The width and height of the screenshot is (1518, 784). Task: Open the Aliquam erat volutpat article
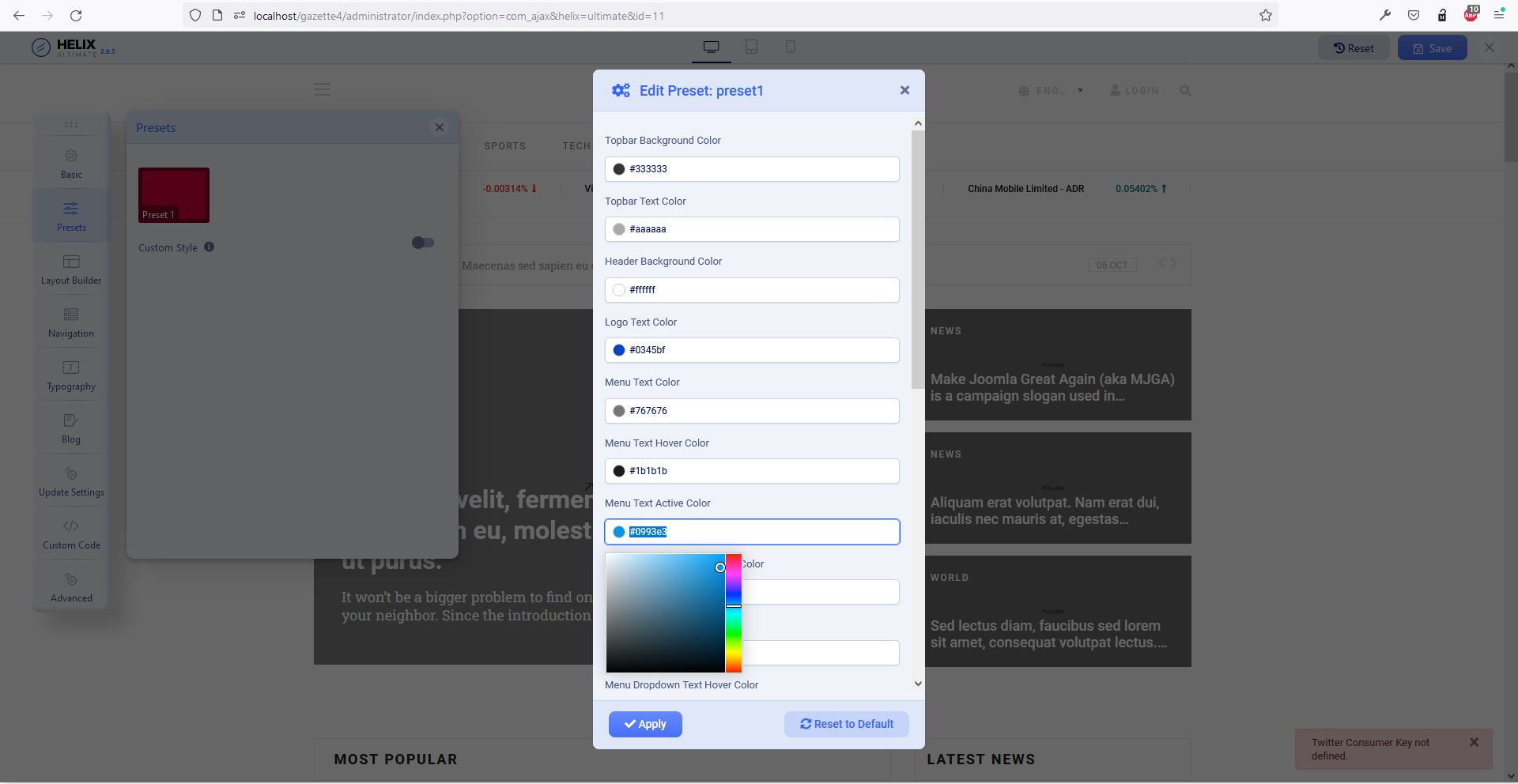tap(1044, 511)
